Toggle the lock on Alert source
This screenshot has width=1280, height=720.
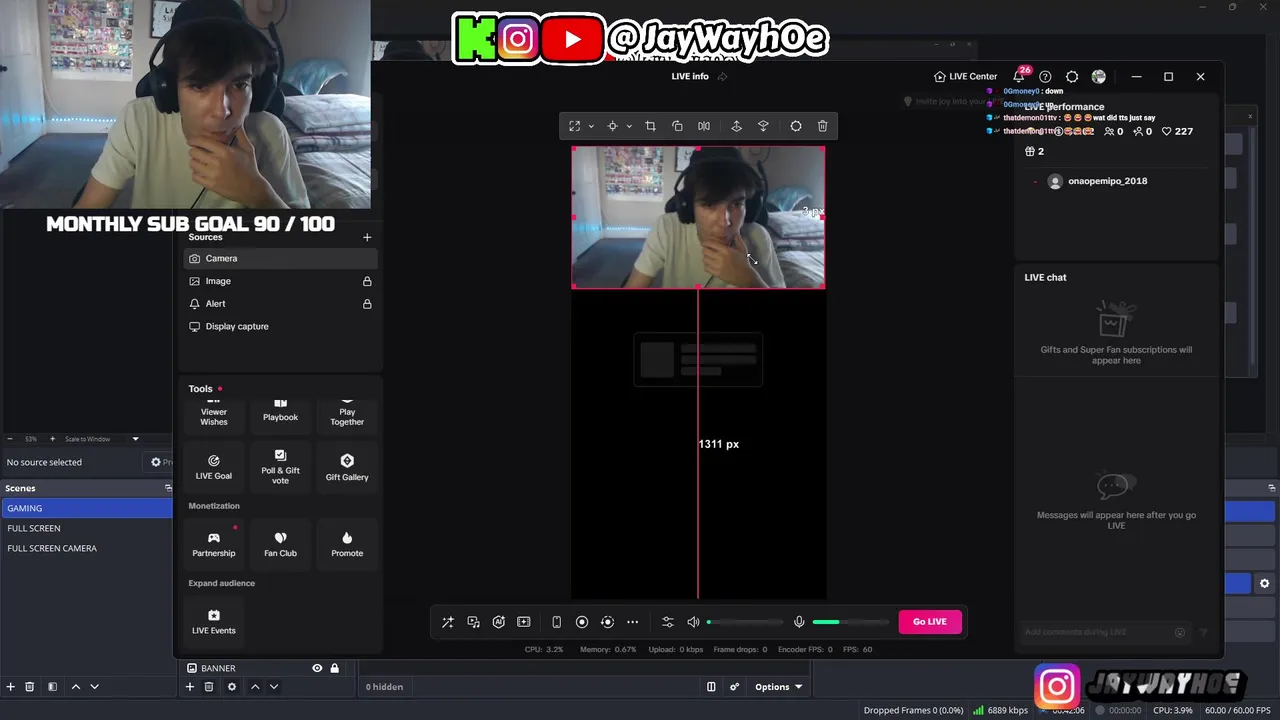(x=367, y=304)
